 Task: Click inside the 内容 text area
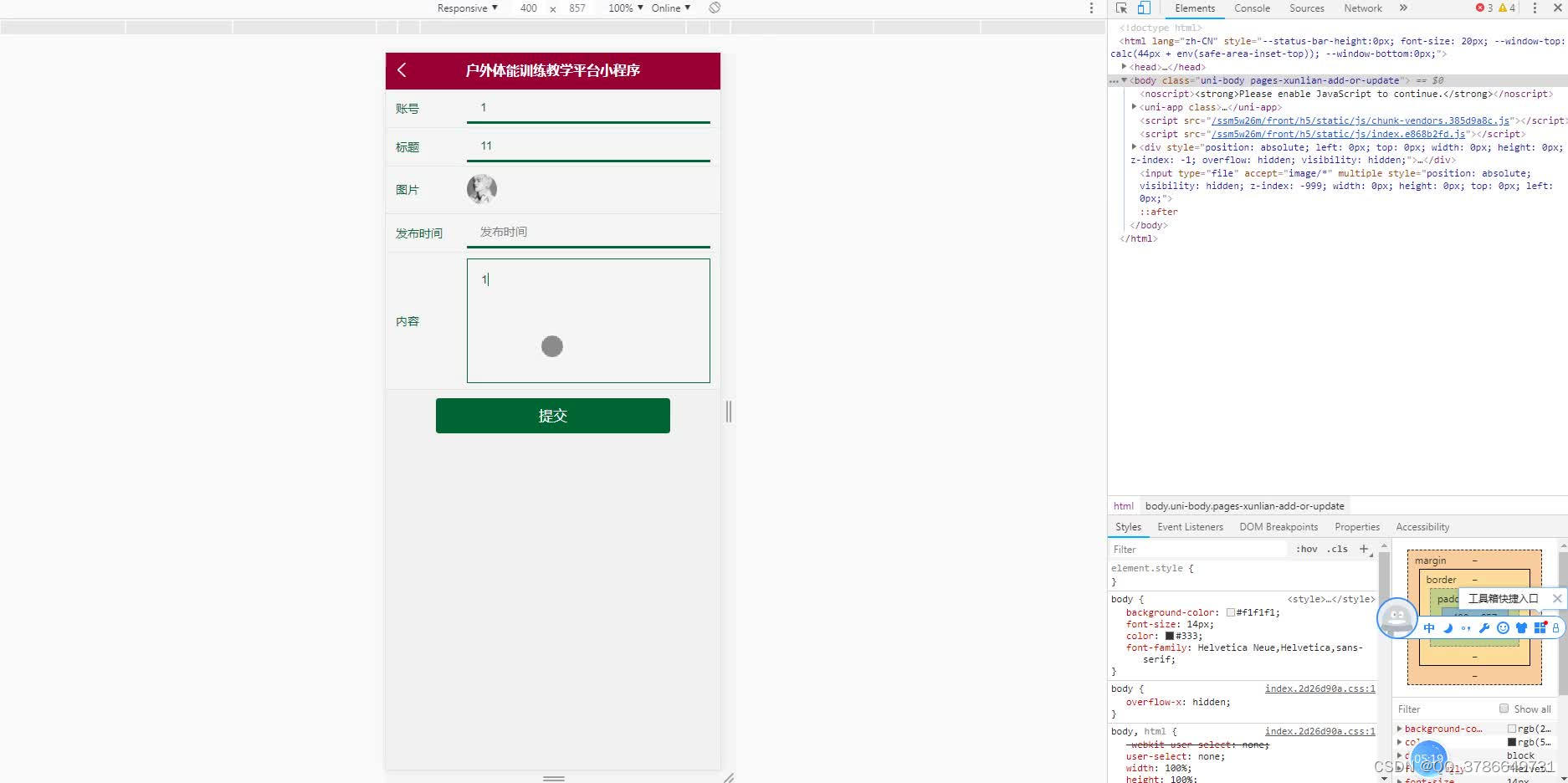[x=588, y=320]
